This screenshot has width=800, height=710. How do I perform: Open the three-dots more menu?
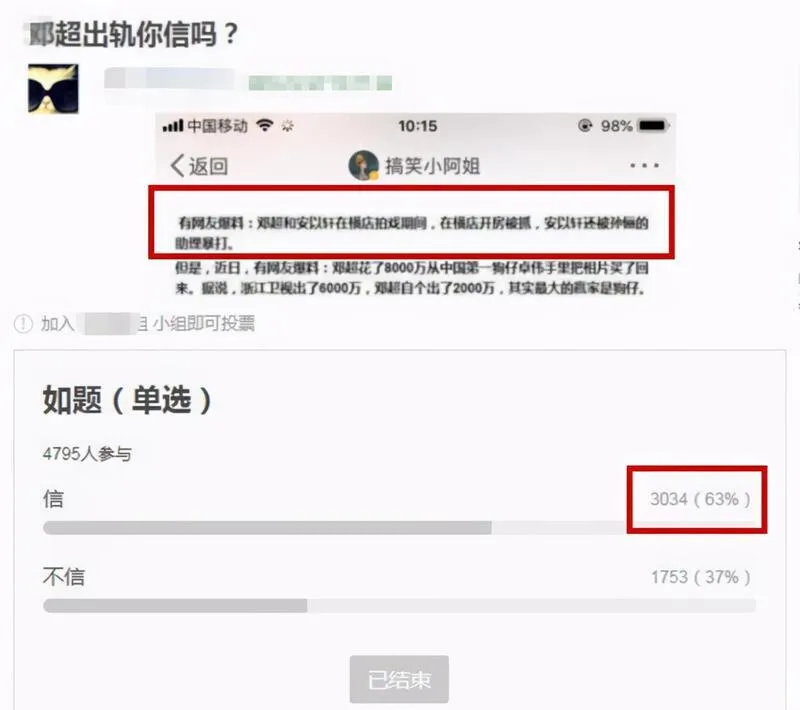[644, 165]
